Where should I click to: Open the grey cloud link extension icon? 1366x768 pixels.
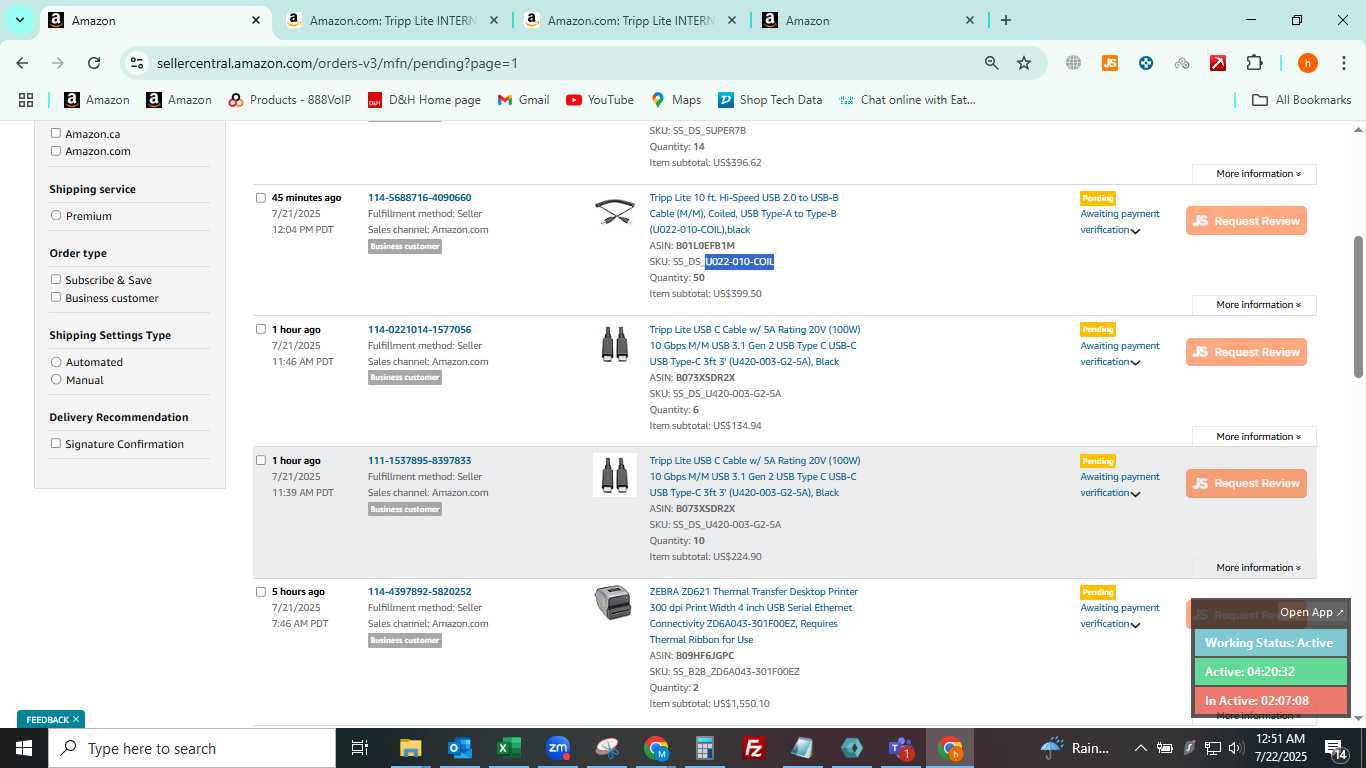(1182, 63)
